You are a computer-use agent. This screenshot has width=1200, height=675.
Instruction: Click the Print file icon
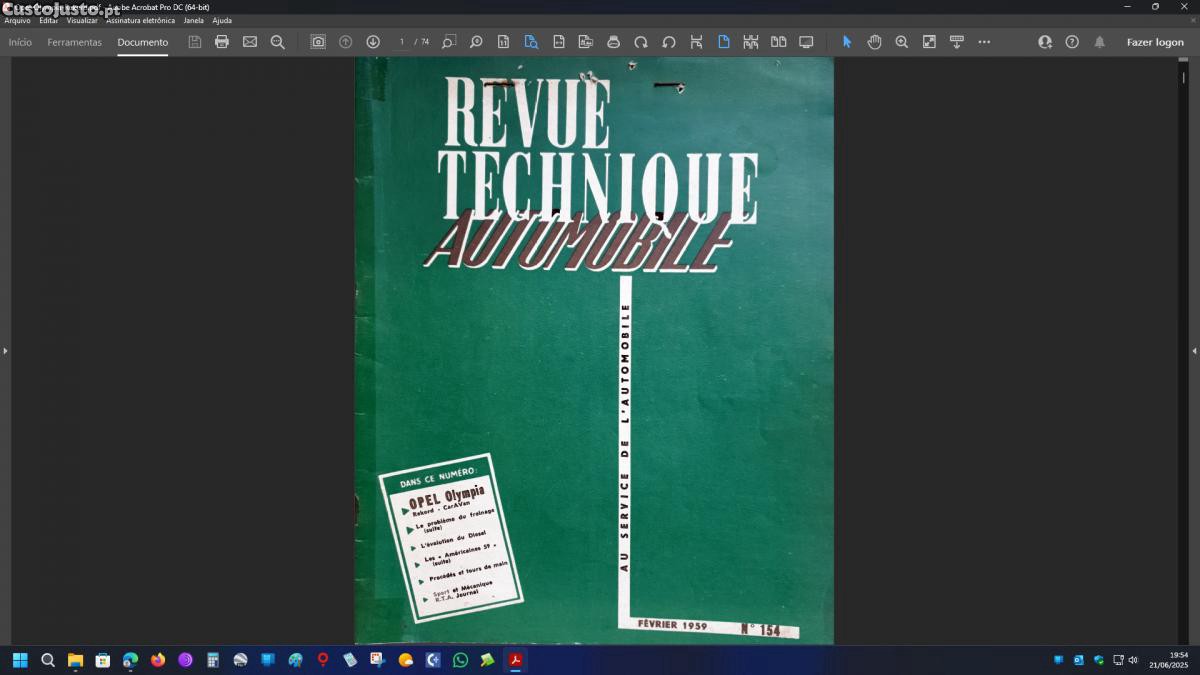(222, 42)
